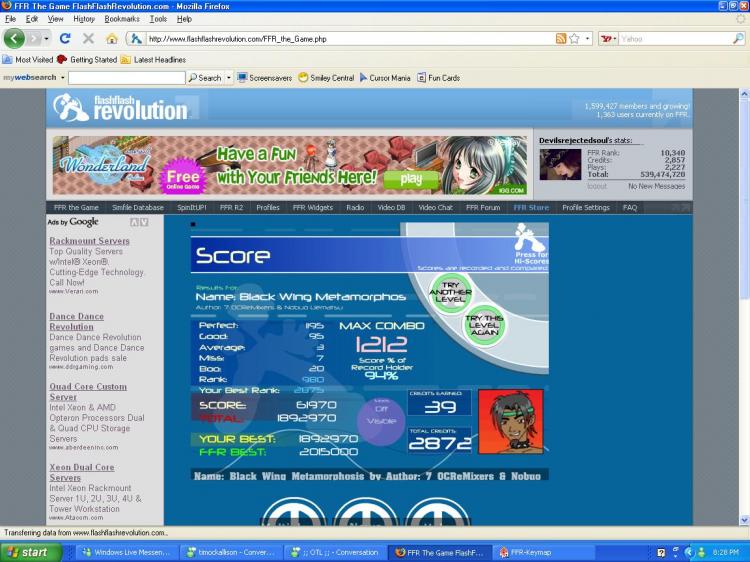Viewport: 750px width, 562px height.
Task: Bookmark the page with the star icon
Action: point(574,39)
